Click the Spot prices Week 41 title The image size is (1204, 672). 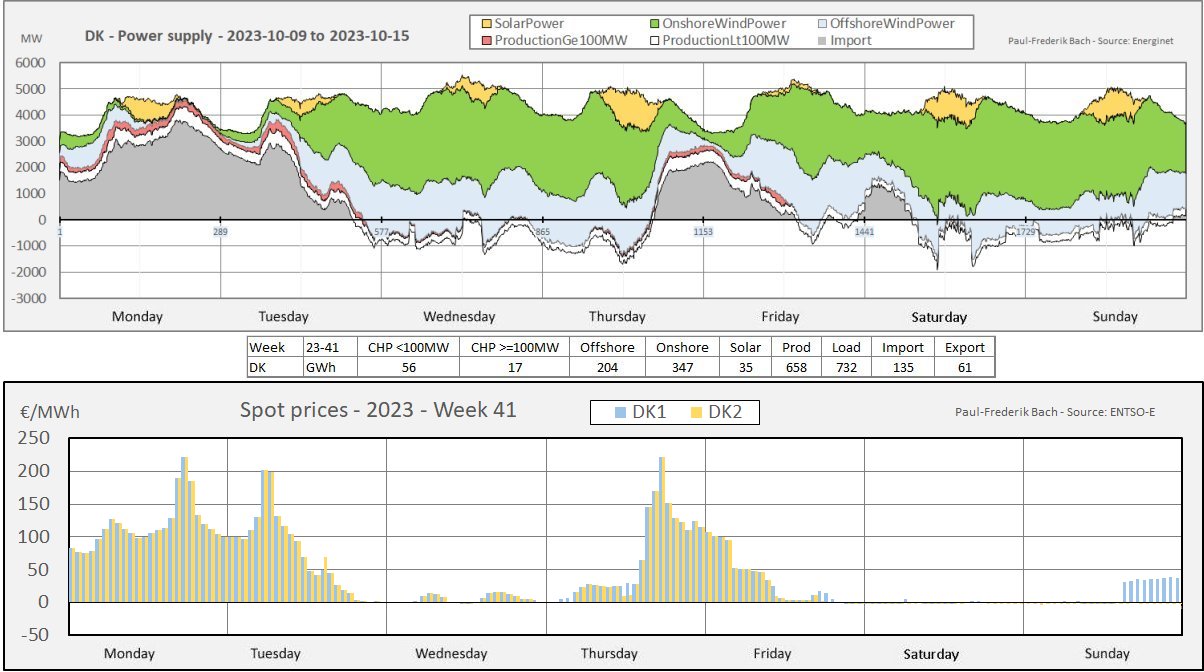[x=378, y=409]
